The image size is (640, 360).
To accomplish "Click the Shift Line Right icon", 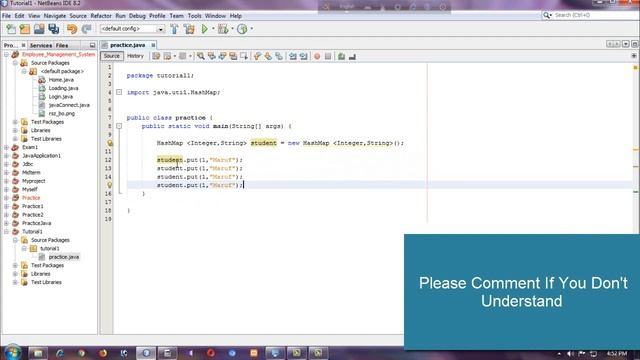I will [x=303, y=56].
